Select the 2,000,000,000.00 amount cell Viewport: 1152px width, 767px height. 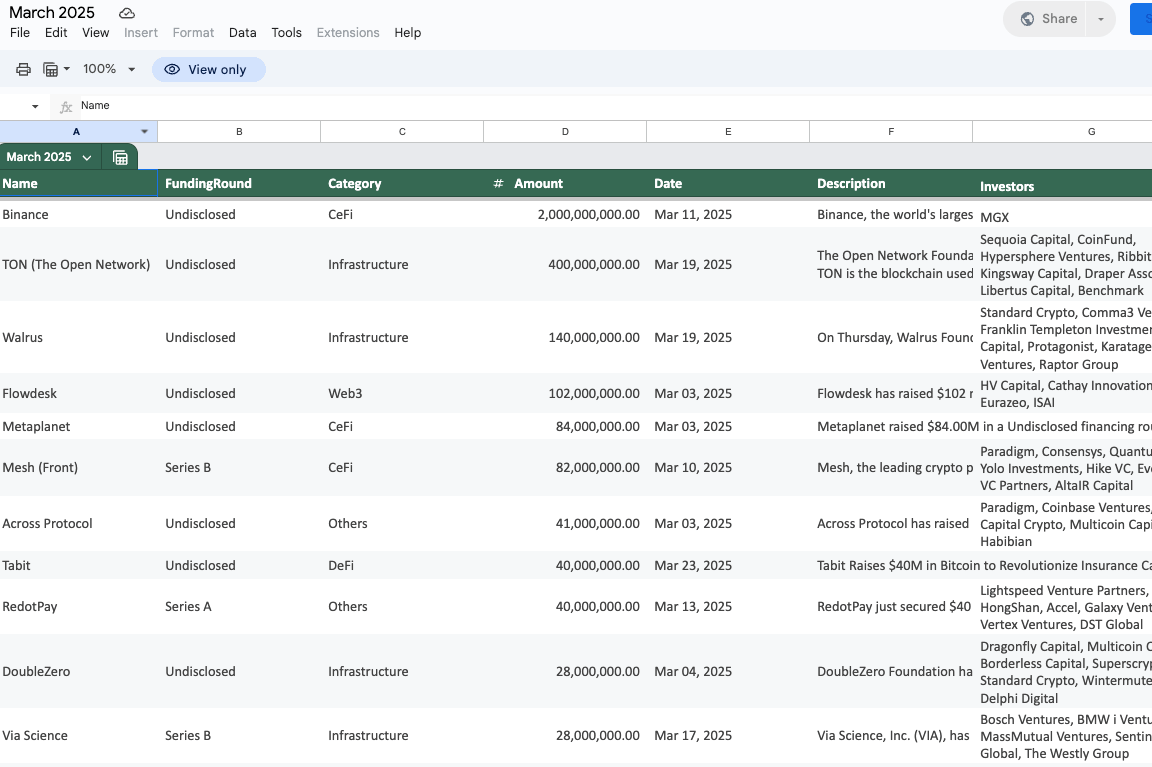click(x=565, y=215)
